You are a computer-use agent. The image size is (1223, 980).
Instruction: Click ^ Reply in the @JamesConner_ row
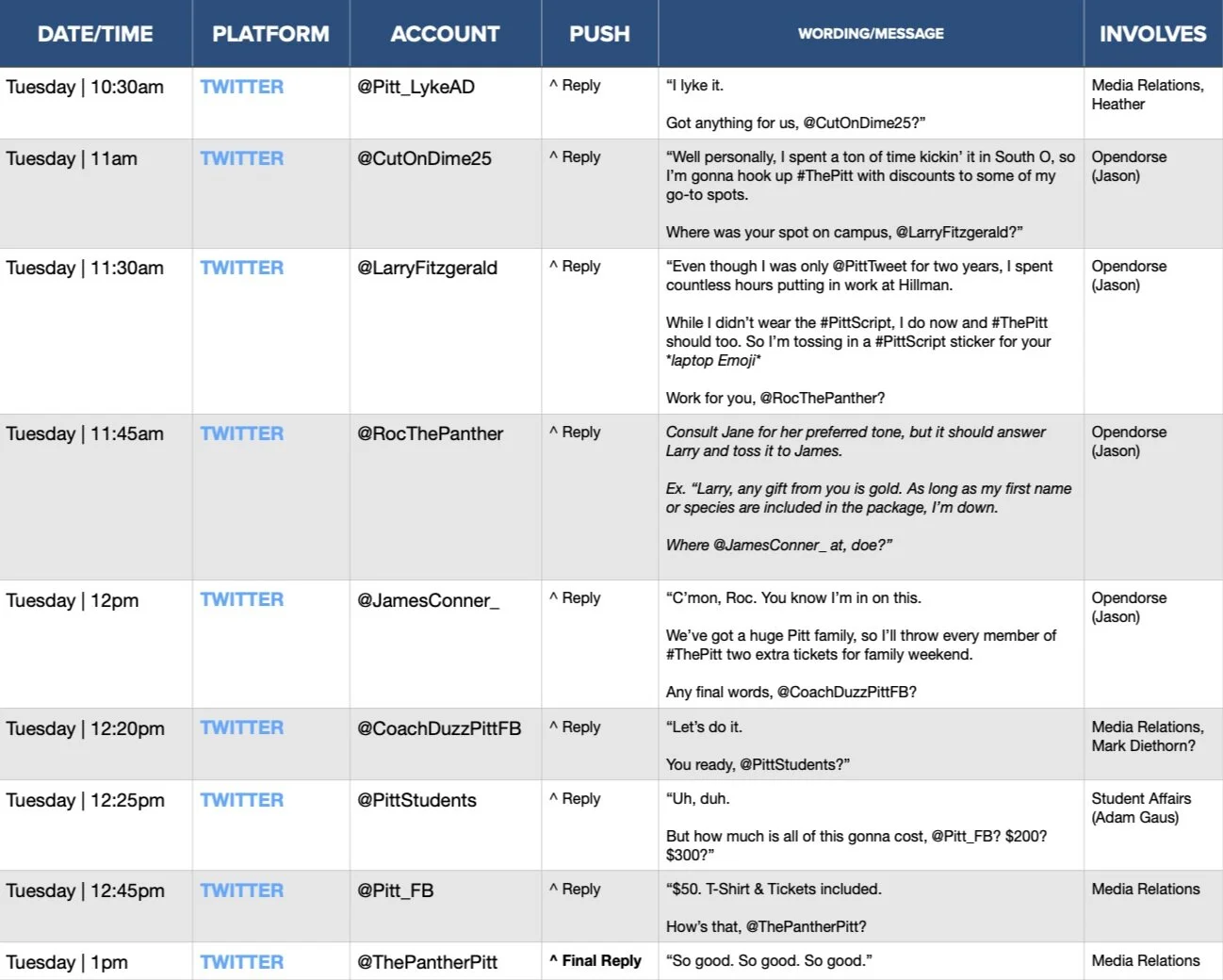pyautogui.click(x=575, y=598)
